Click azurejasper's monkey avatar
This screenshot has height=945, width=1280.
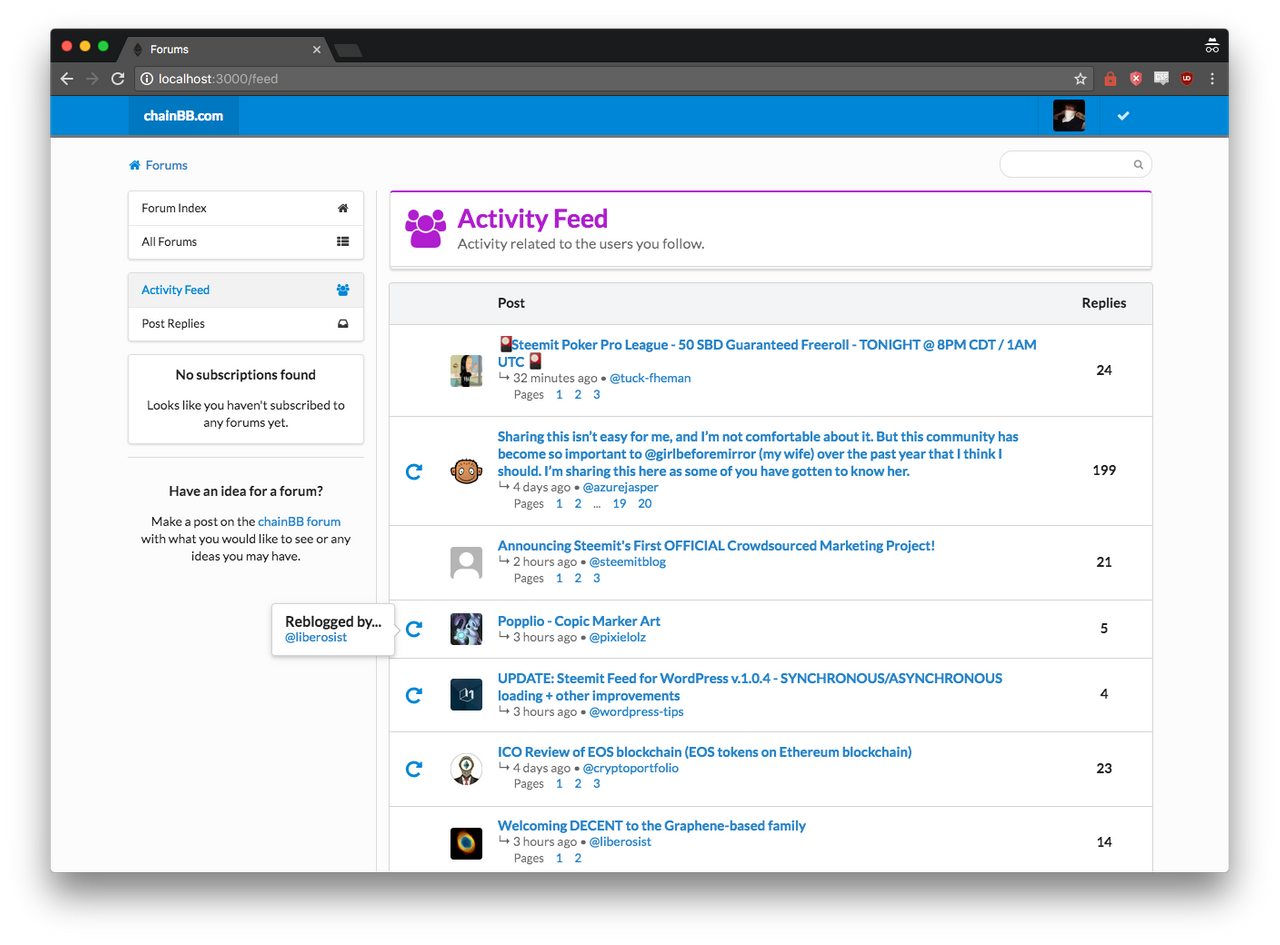tap(466, 471)
